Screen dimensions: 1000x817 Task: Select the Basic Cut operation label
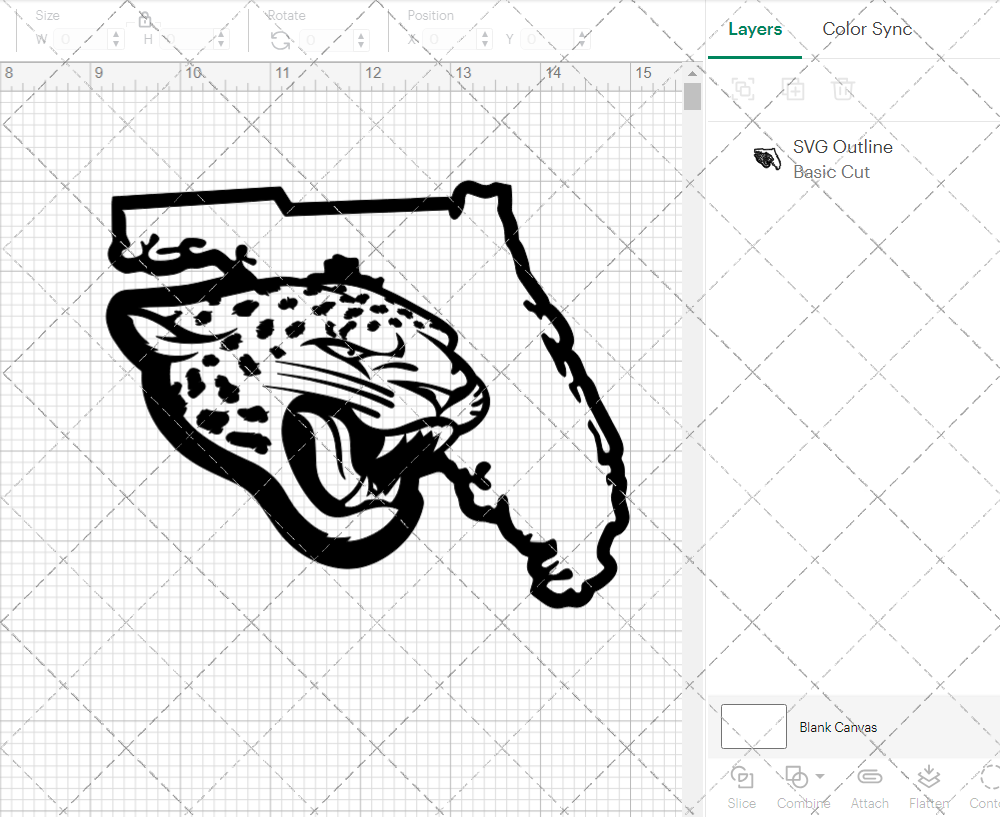[831, 172]
